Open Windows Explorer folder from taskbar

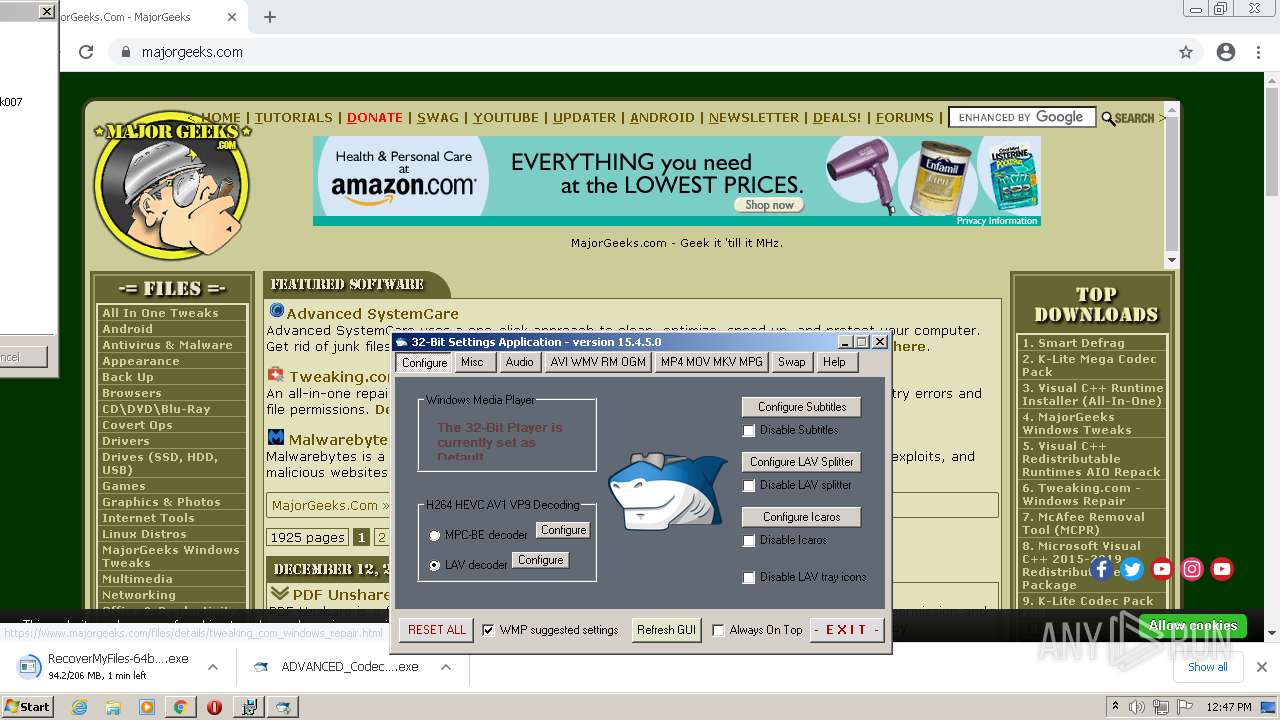click(x=113, y=707)
